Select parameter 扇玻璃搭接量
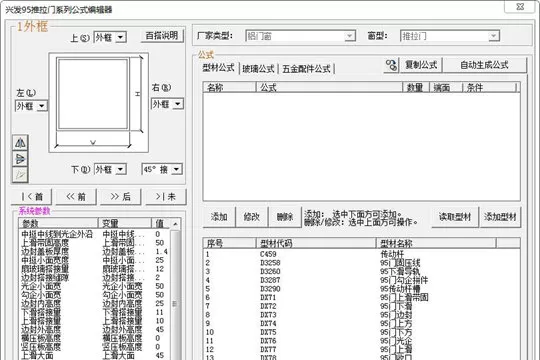Screen dimensions: 540x360 [95, 269]
